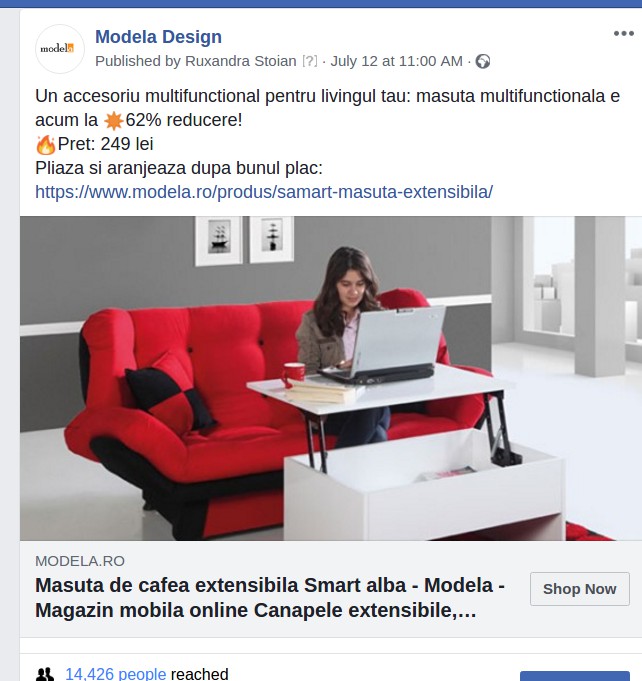Open the red sofa product photo
This screenshot has height=681, width=642.
point(331,378)
